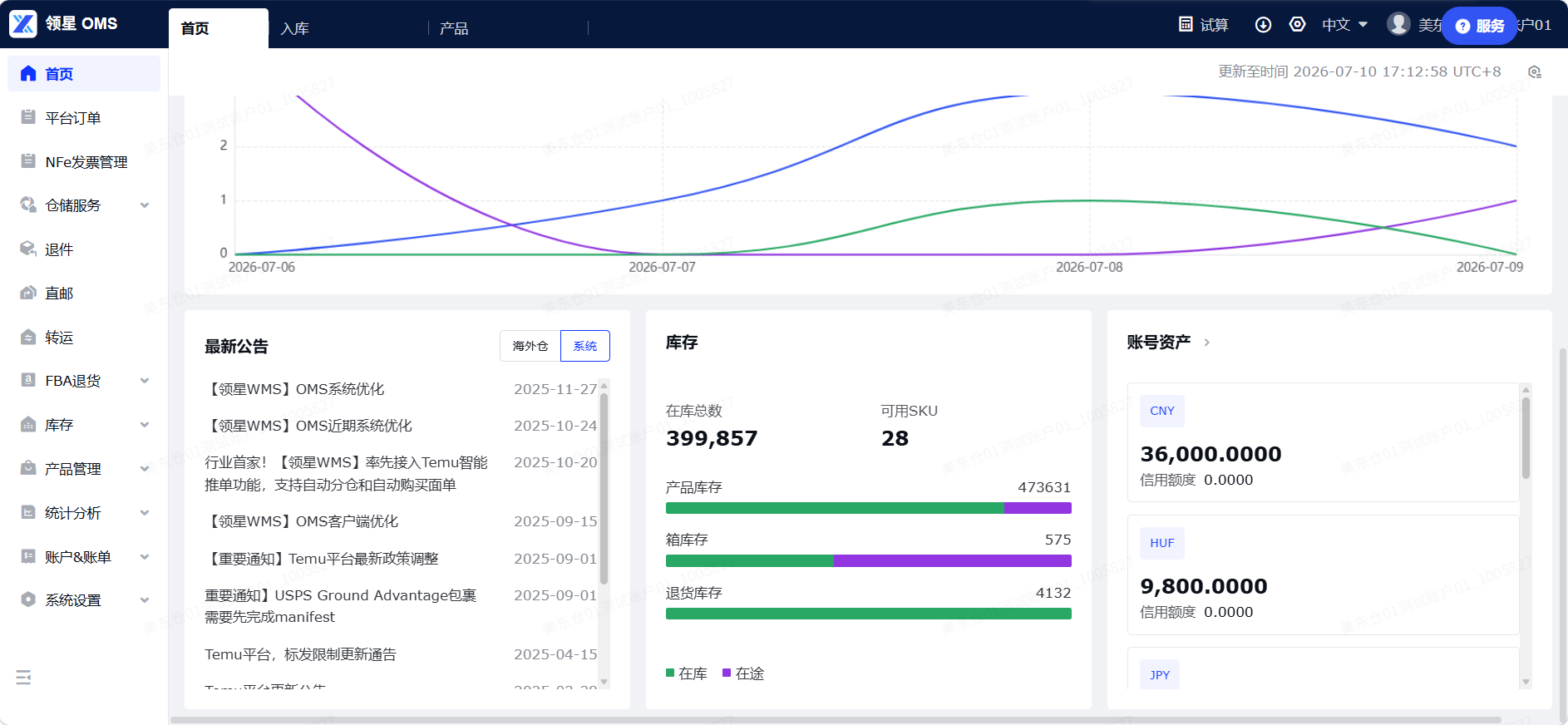The image size is (1568, 725).
Task: Click the 账号资产 panel scrollbar
Action: 1526,438
